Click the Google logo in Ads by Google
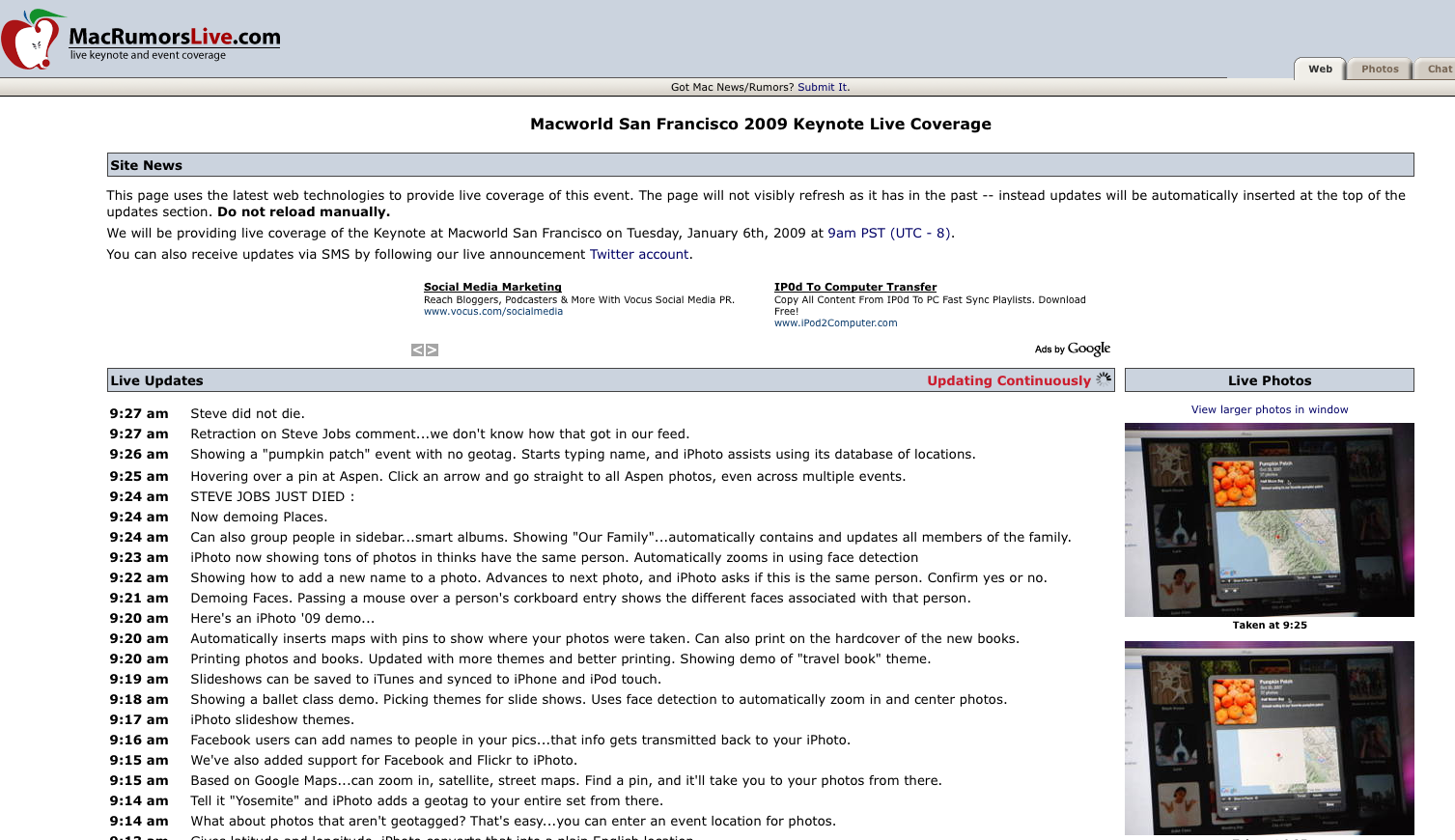Viewport: 1455px width, 840px height. pos(1089,349)
